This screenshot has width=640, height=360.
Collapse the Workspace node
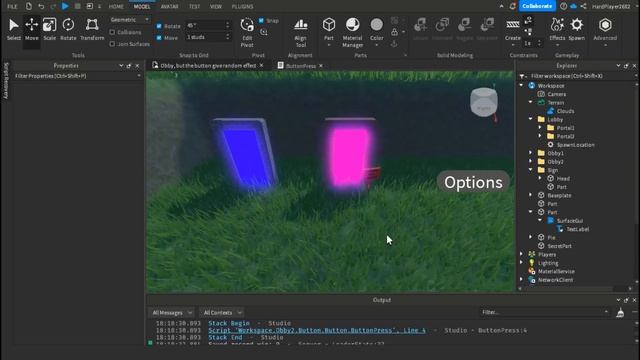[521, 85]
